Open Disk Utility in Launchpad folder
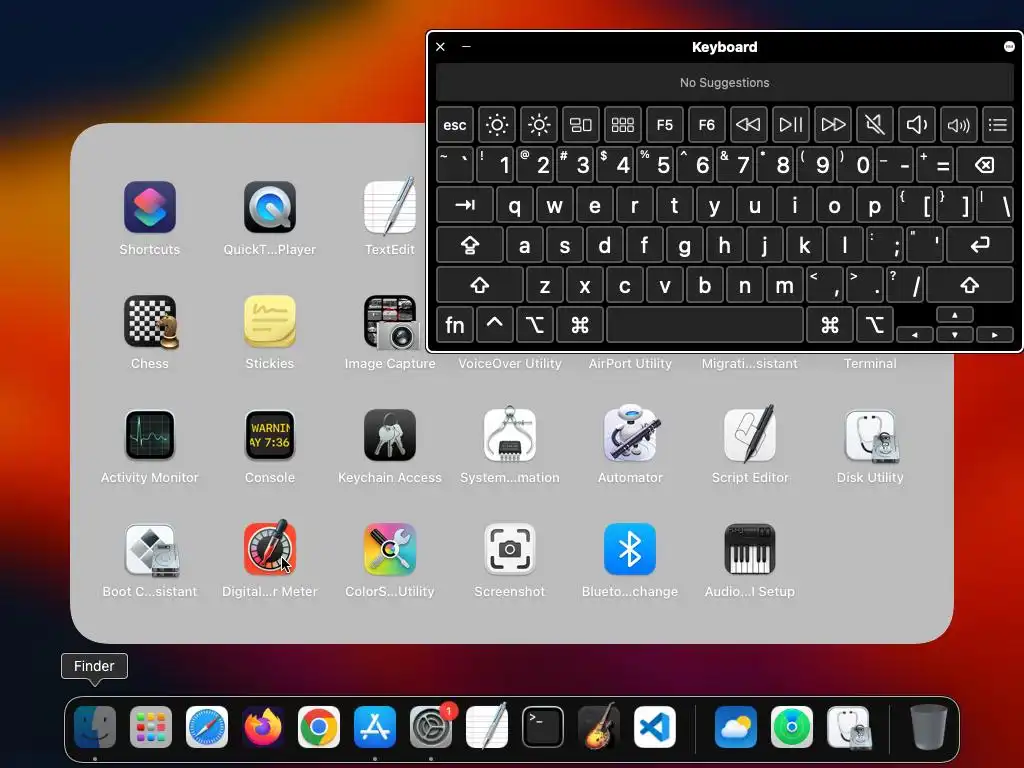Screen dimensions: 1024x768 point(870,436)
